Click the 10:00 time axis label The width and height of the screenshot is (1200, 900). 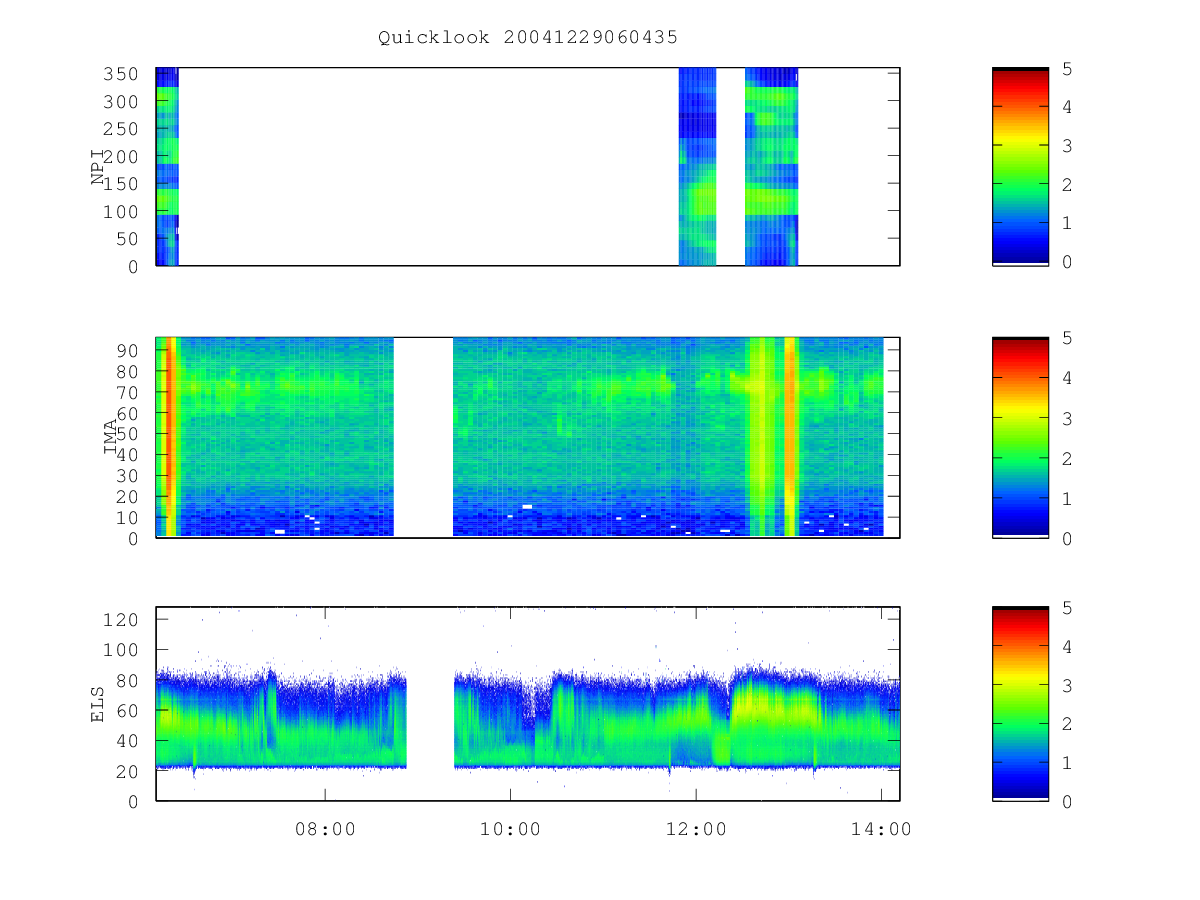[510, 829]
